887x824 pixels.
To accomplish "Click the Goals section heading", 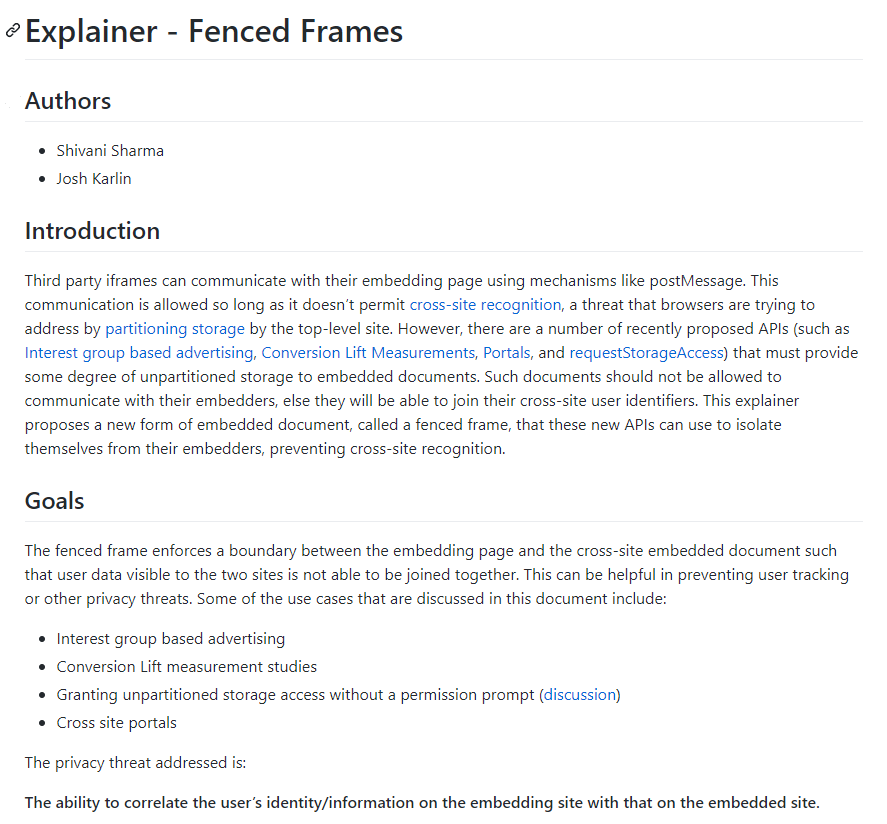I will point(54,501).
